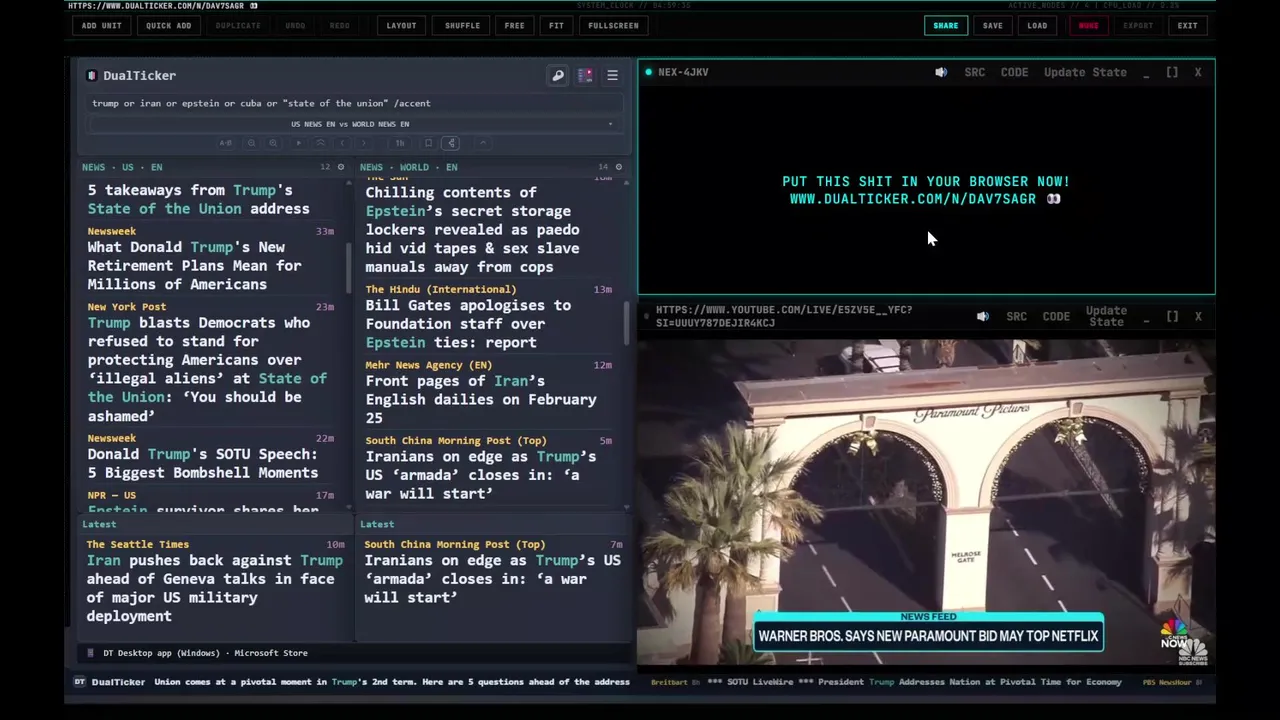Click Update State on NEX-4JKV node
Image resolution: width=1280 pixels, height=720 pixels.
pyautogui.click(x=1085, y=72)
